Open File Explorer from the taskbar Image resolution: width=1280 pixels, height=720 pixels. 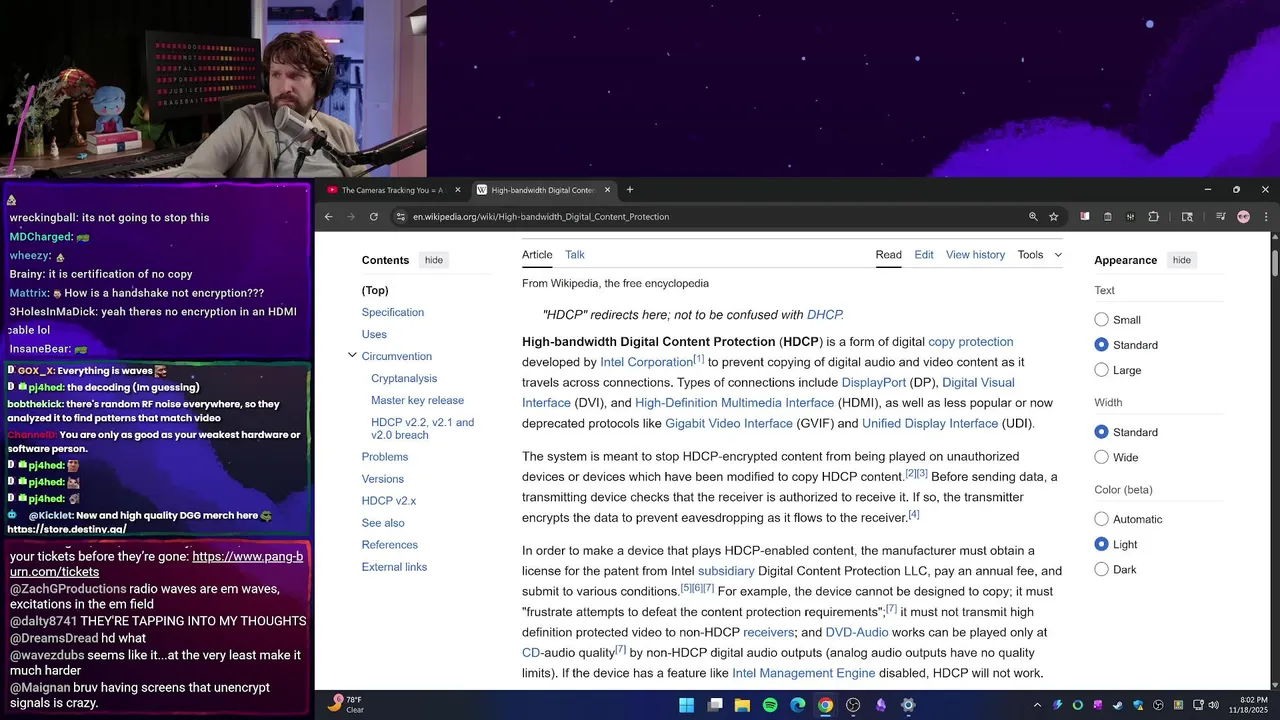pyautogui.click(x=742, y=705)
